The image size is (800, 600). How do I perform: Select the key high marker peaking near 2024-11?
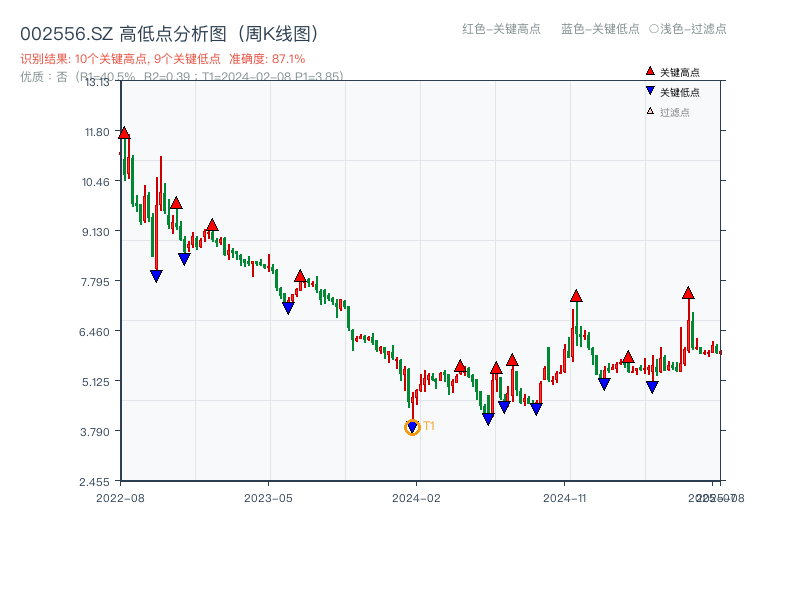click(576, 296)
